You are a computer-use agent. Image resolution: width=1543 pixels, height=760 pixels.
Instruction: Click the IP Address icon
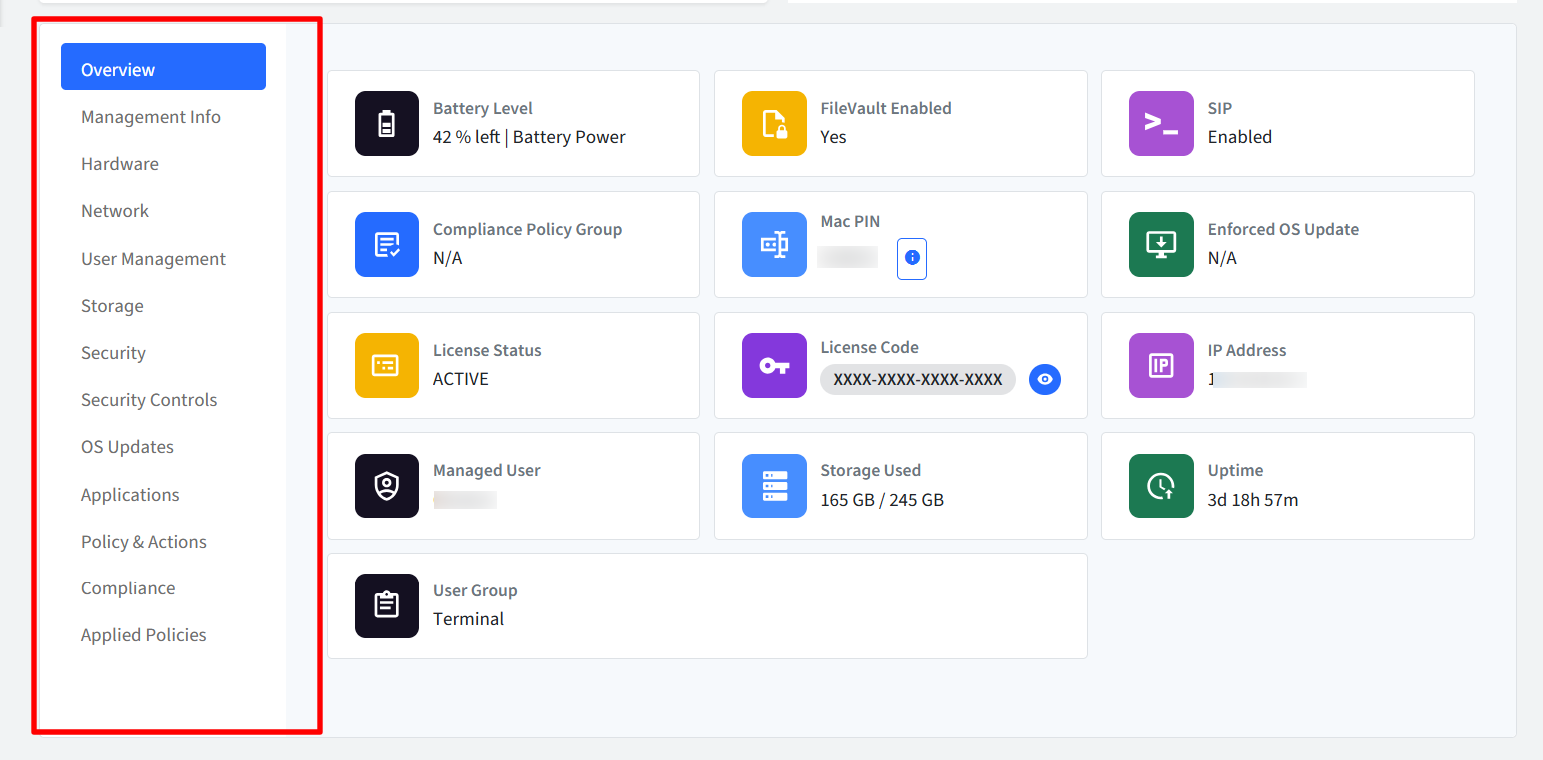click(x=1161, y=365)
